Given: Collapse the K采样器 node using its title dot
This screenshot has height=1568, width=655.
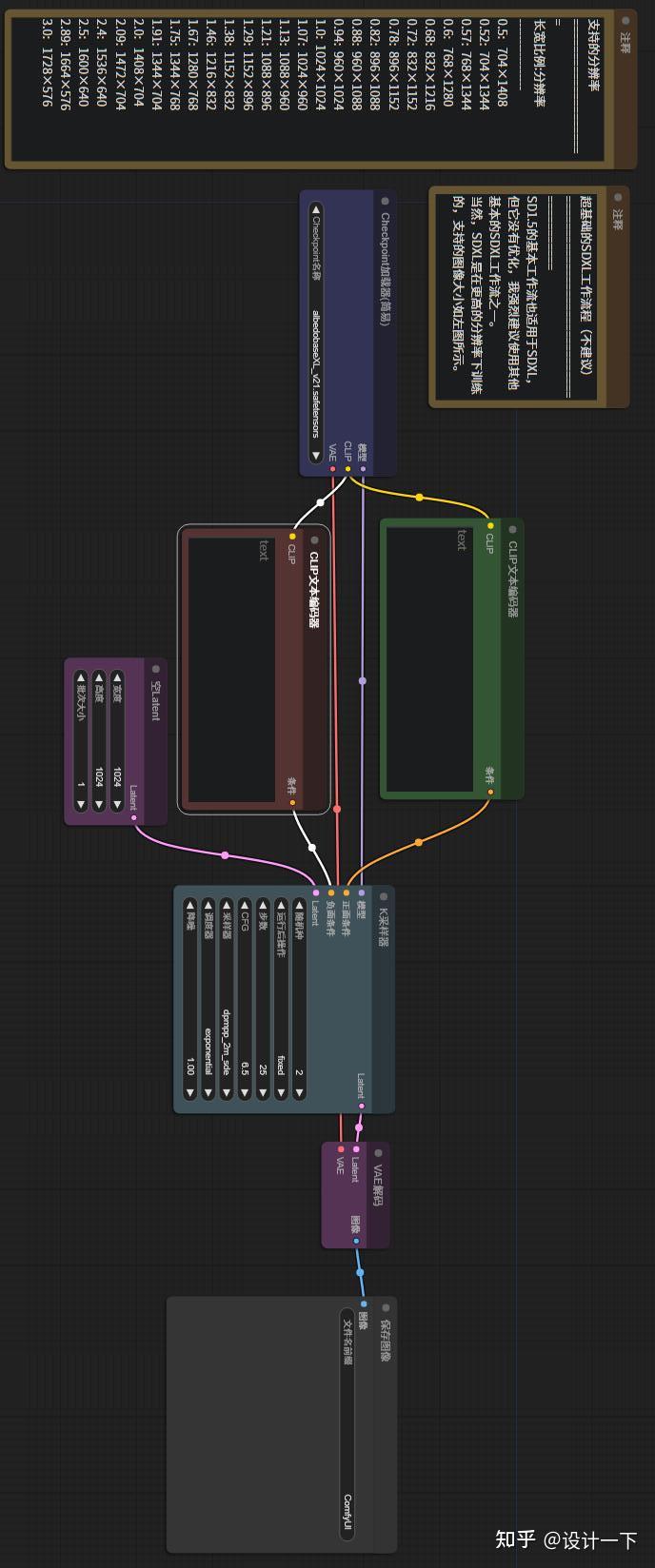Looking at the screenshot, I should coord(385,897).
